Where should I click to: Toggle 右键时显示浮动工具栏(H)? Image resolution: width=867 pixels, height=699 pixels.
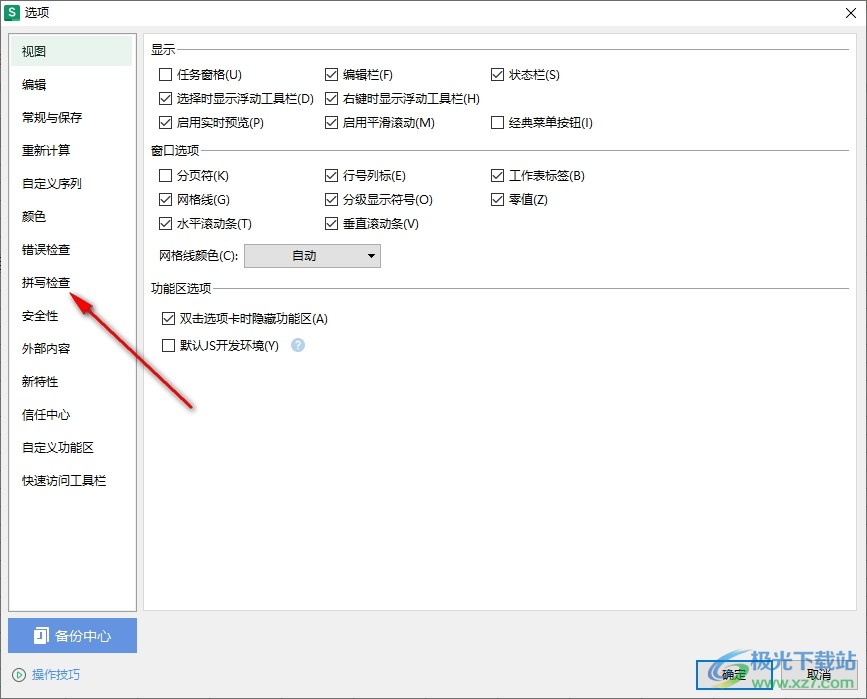coord(331,98)
